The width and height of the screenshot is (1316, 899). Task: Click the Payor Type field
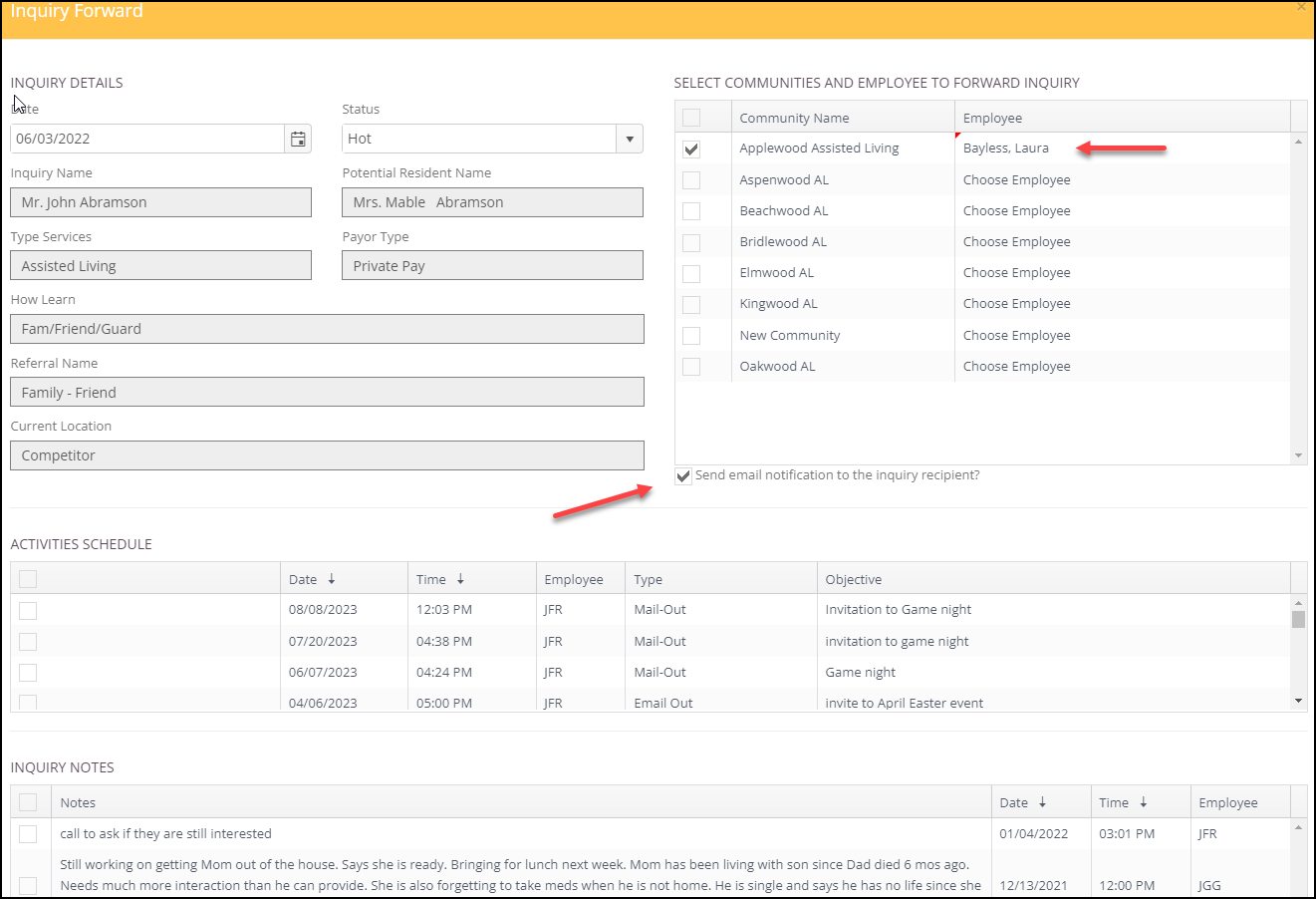click(492, 266)
